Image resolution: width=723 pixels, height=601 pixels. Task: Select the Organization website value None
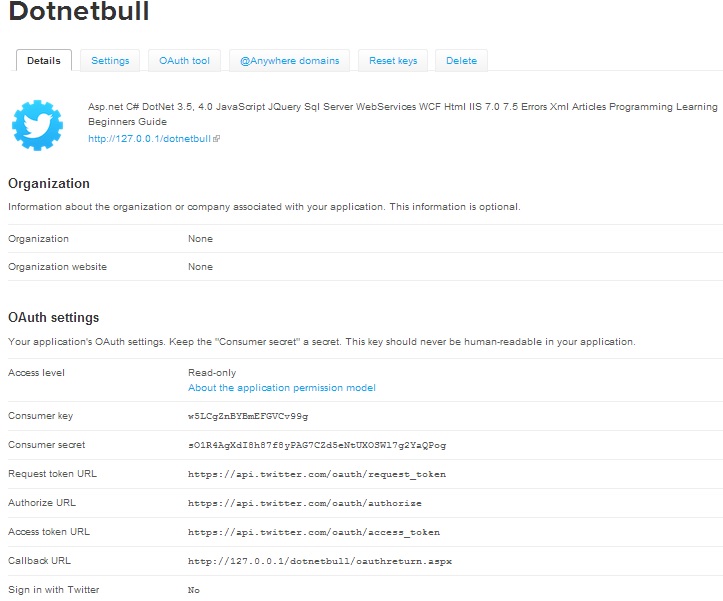pyautogui.click(x=200, y=267)
